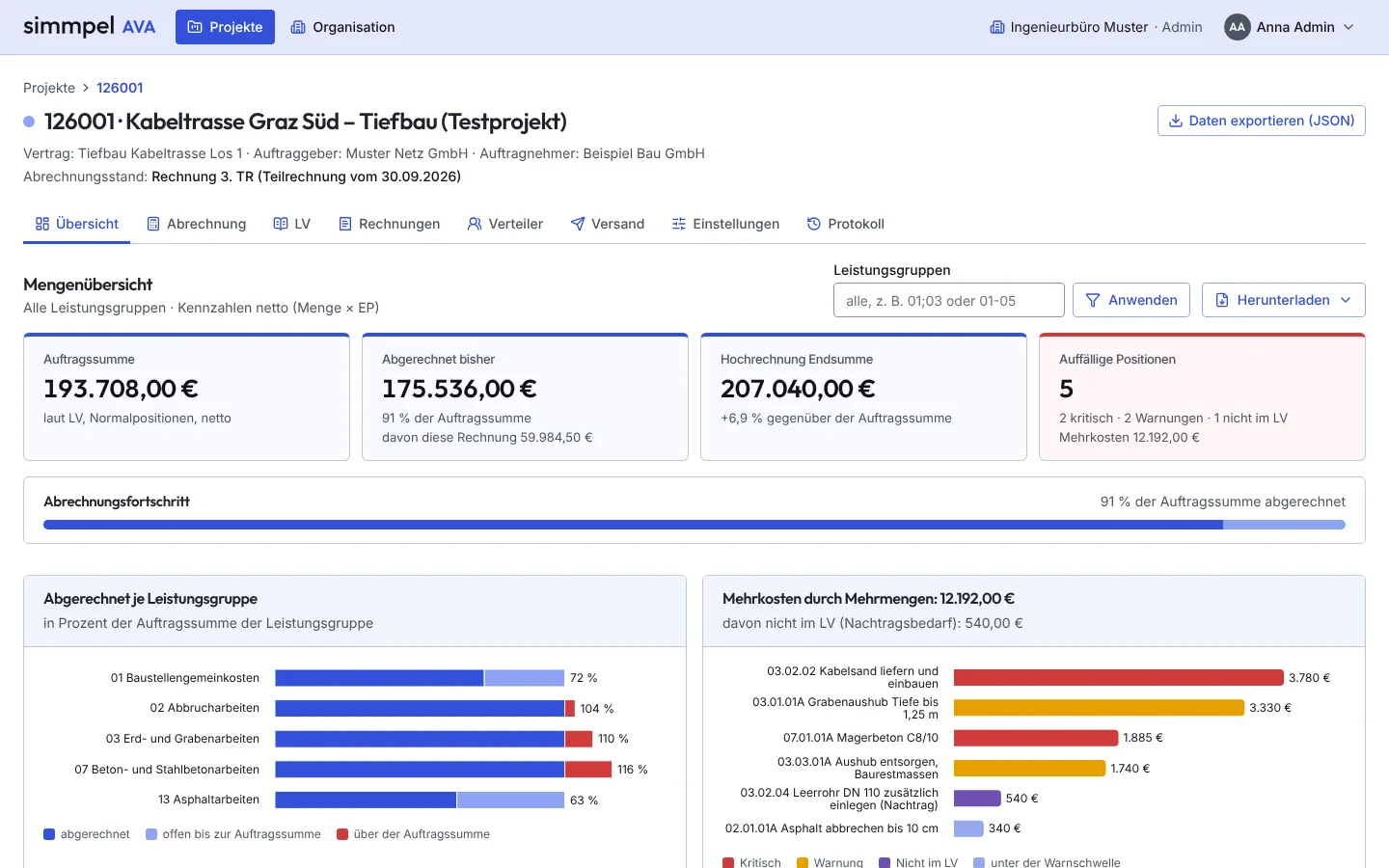The image size is (1389, 868).
Task: Click the Abrechnungsfortschritt progress bar
Action: pos(694,525)
